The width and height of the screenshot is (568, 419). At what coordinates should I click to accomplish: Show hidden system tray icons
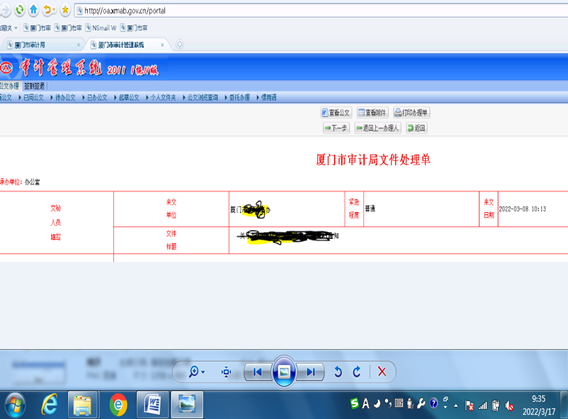pos(456,405)
